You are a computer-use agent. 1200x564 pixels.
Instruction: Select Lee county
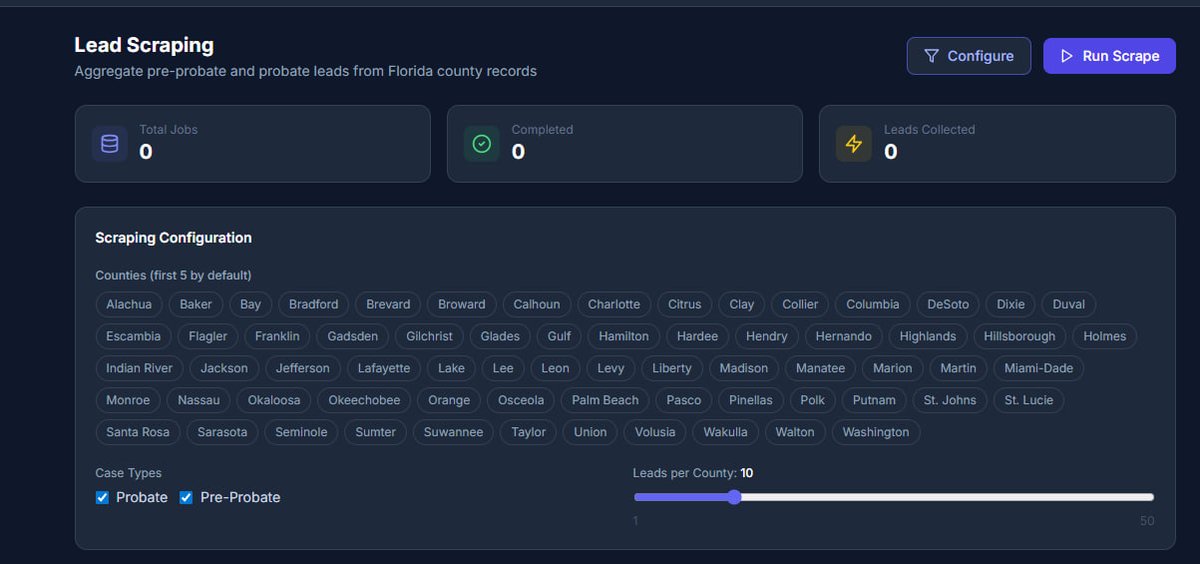[503, 368]
